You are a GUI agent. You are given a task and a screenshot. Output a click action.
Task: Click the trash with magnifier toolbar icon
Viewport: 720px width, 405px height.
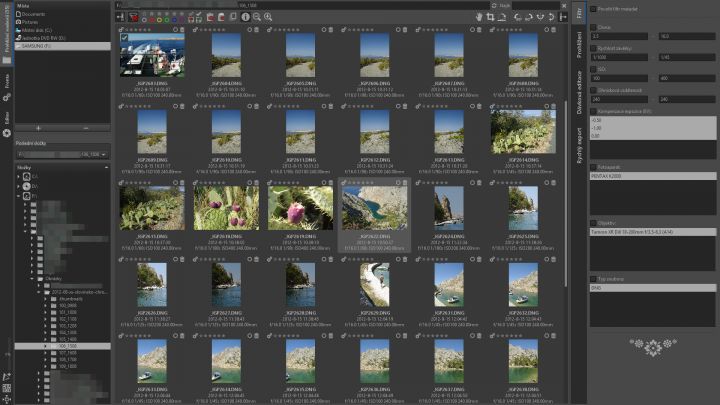point(210,17)
